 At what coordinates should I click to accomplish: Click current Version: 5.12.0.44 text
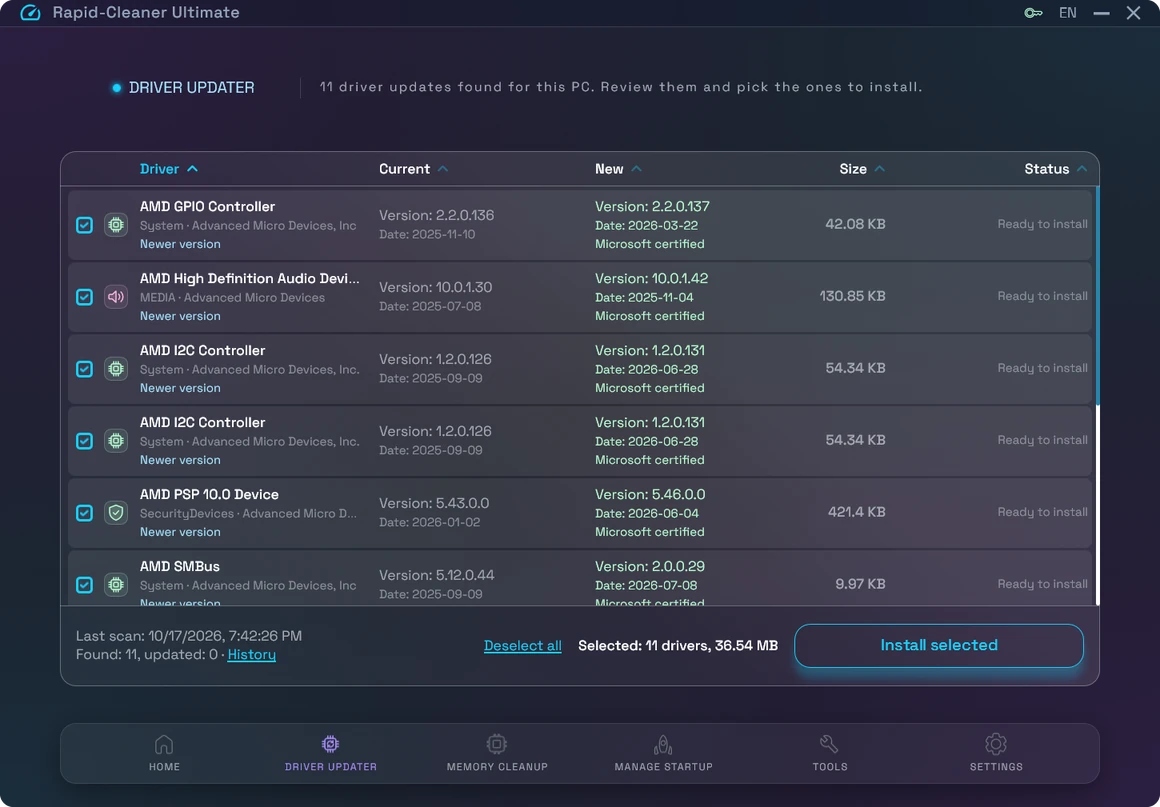(436, 575)
